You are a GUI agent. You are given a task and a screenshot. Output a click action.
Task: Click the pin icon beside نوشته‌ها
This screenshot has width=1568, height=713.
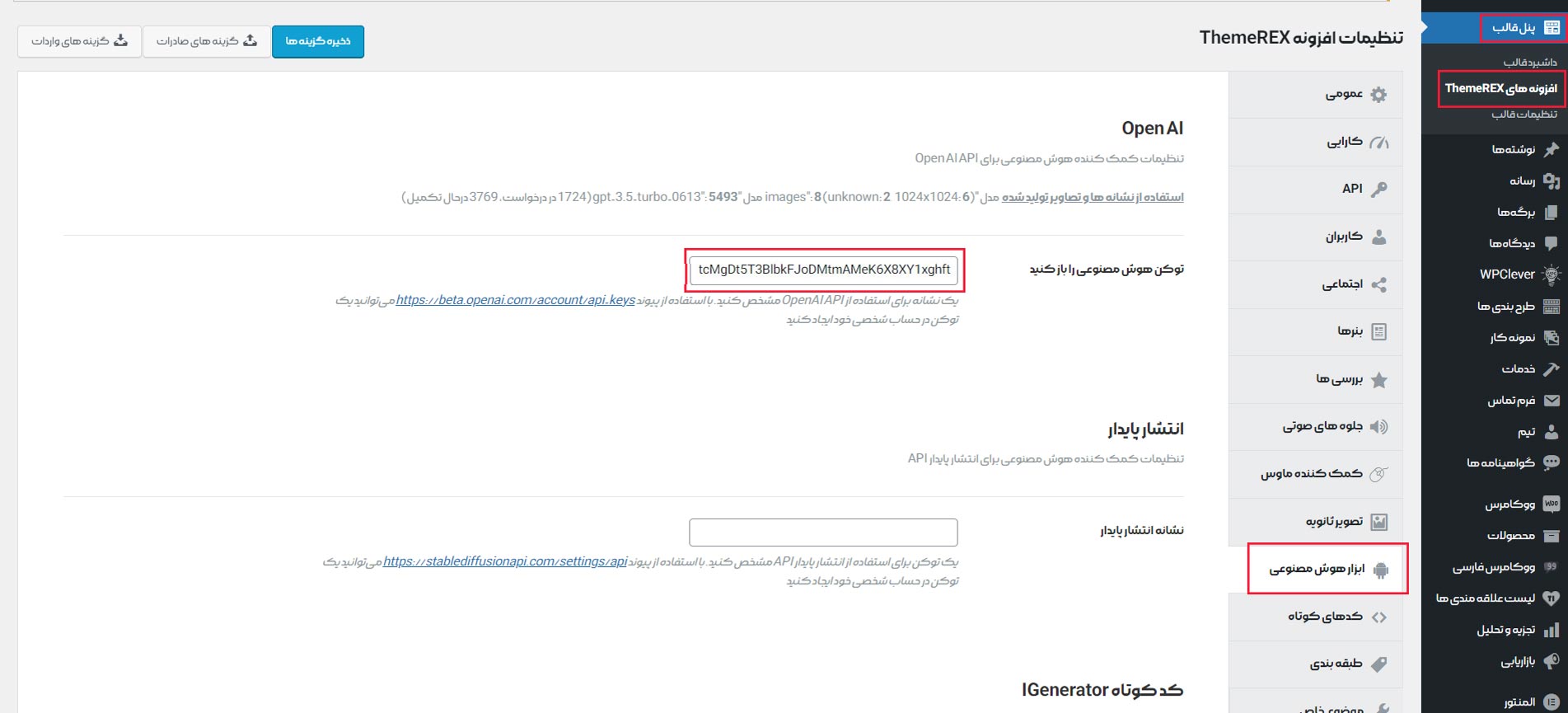[x=1551, y=149]
